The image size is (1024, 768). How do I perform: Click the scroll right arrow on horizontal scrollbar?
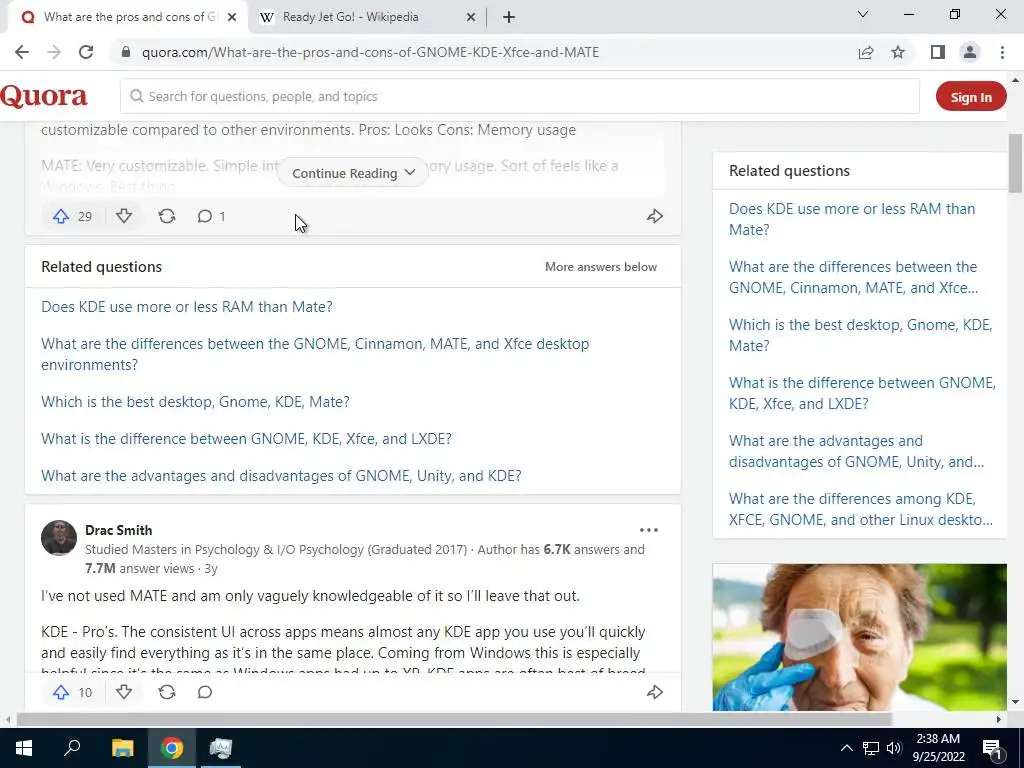point(999,719)
